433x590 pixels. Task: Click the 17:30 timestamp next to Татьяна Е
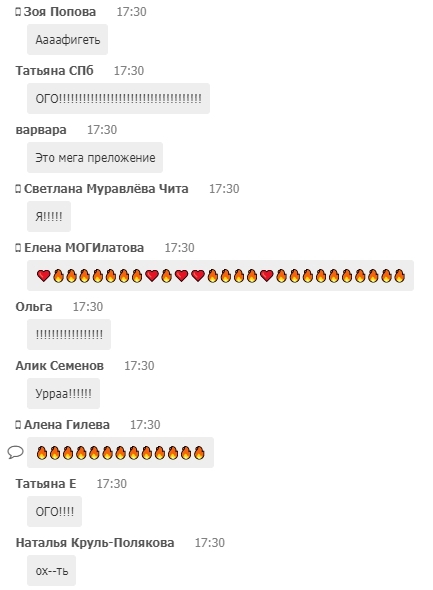[x=112, y=484]
